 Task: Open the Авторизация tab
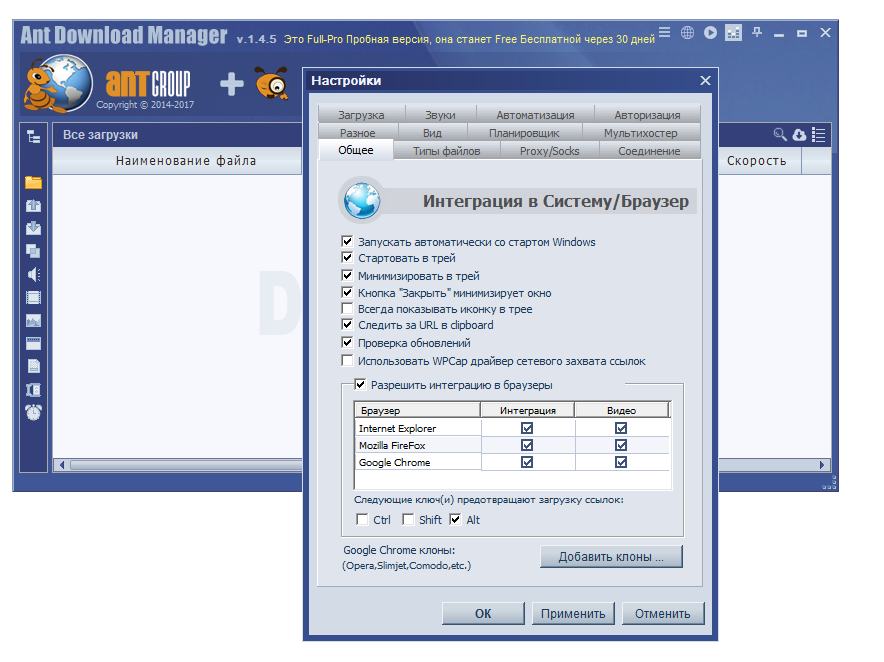(x=647, y=114)
